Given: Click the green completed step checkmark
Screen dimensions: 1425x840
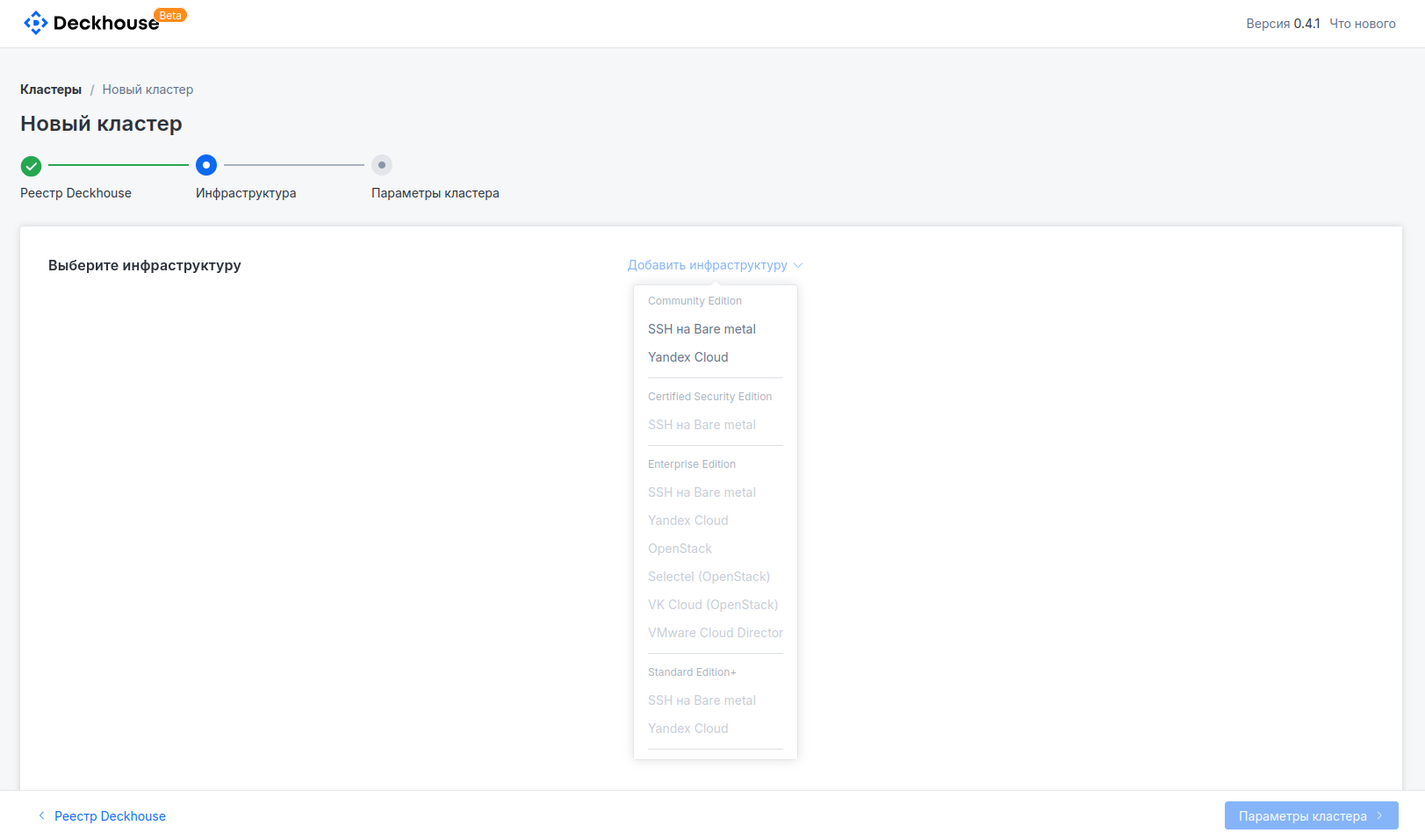Looking at the screenshot, I should [x=31, y=165].
